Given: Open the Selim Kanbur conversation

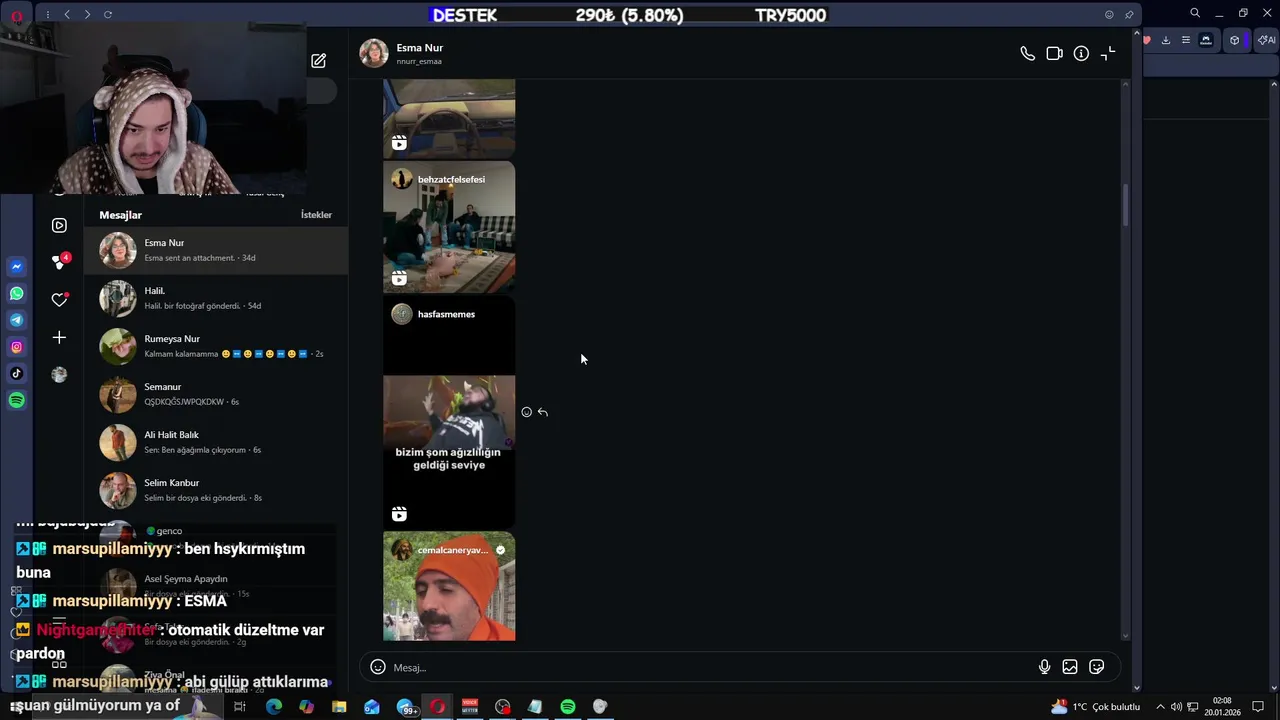Looking at the screenshot, I should click(216, 490).
